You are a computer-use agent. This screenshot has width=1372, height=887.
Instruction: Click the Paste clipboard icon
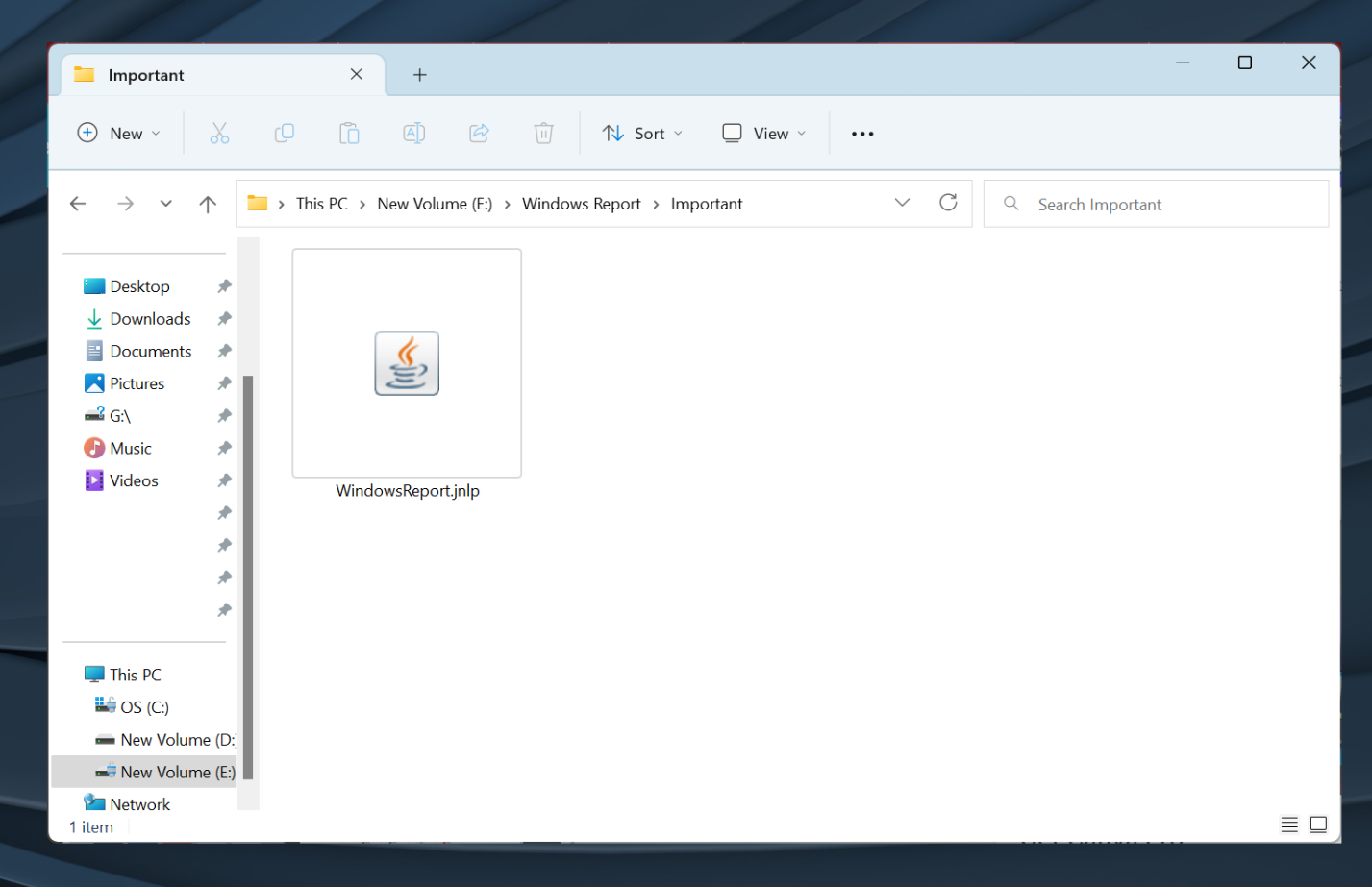tap(349, 134)
